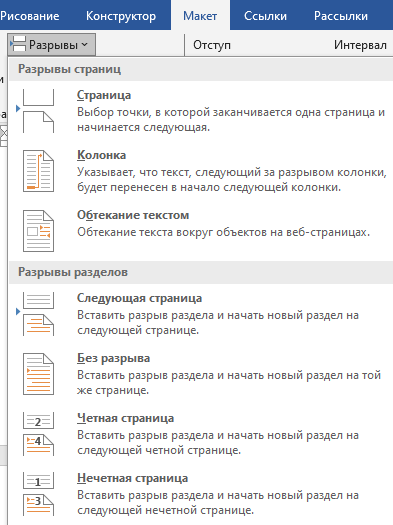Click the text 'же странице' under Без разрыва
The image size is (393, 525).
112,390
